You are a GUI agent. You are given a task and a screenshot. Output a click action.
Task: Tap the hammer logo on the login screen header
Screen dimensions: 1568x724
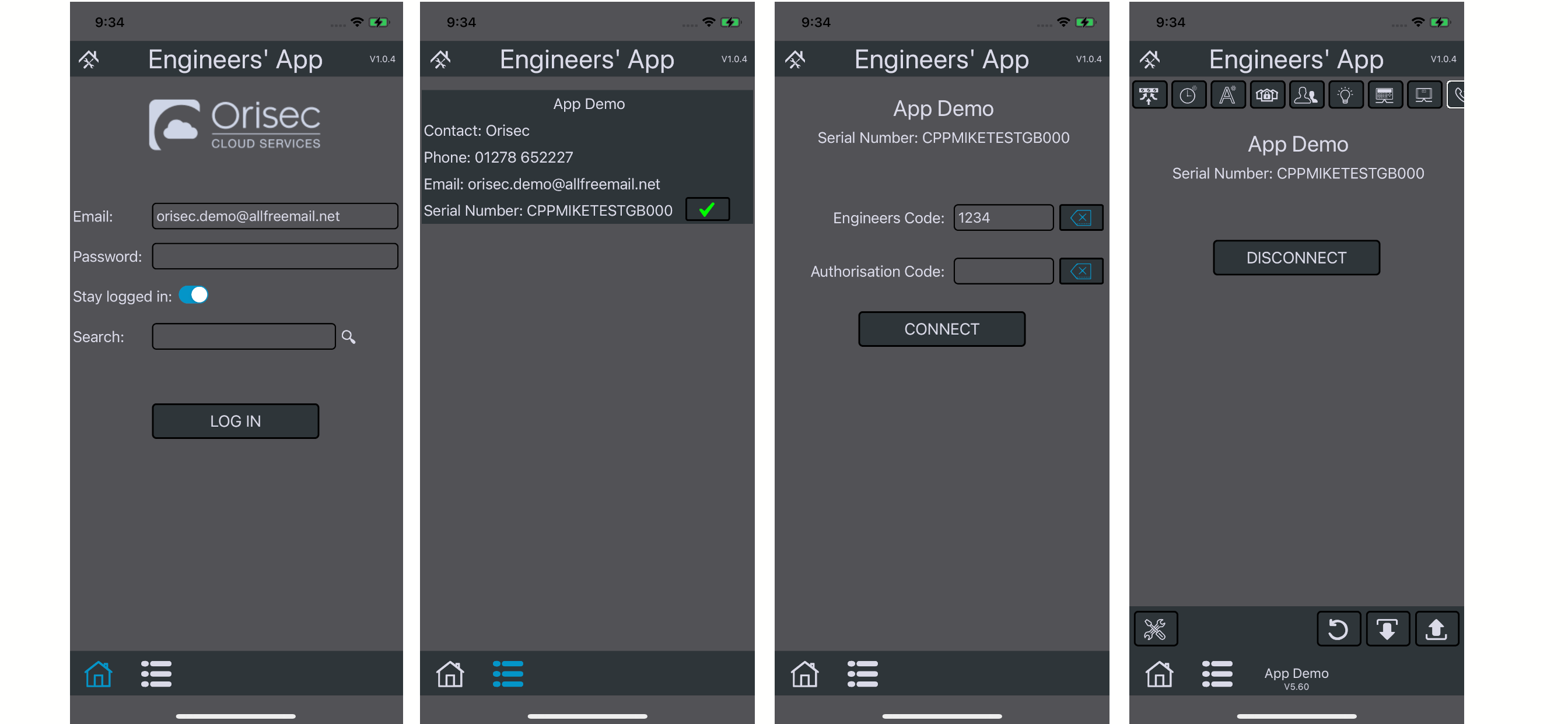click(x=89, y=59)
